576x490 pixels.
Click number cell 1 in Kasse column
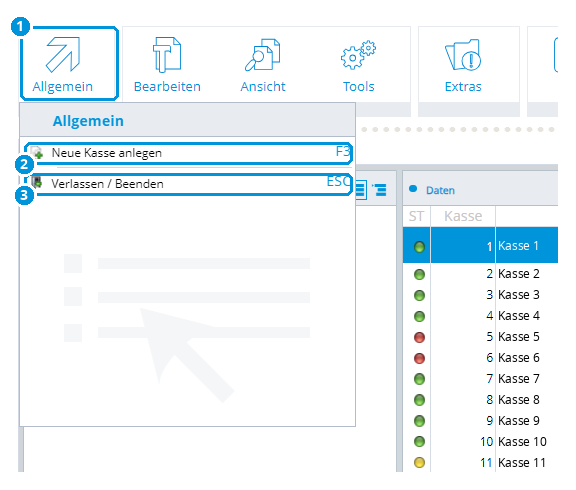click(x=463, y=245)
